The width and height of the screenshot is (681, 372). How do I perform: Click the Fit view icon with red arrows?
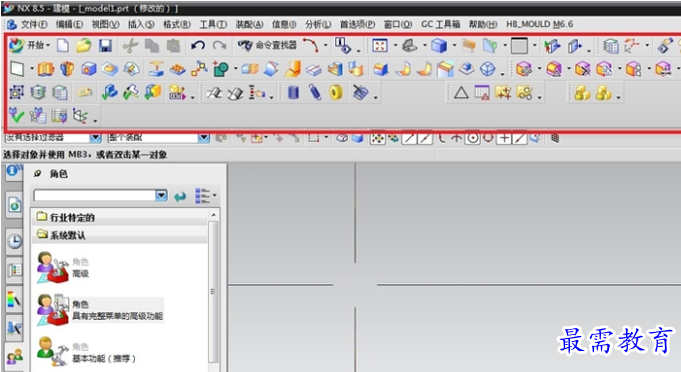click(x=380, y=45)
